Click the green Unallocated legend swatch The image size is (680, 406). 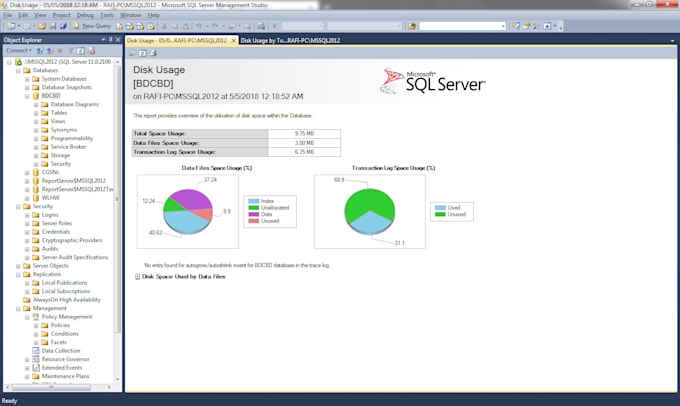(251, 207)
